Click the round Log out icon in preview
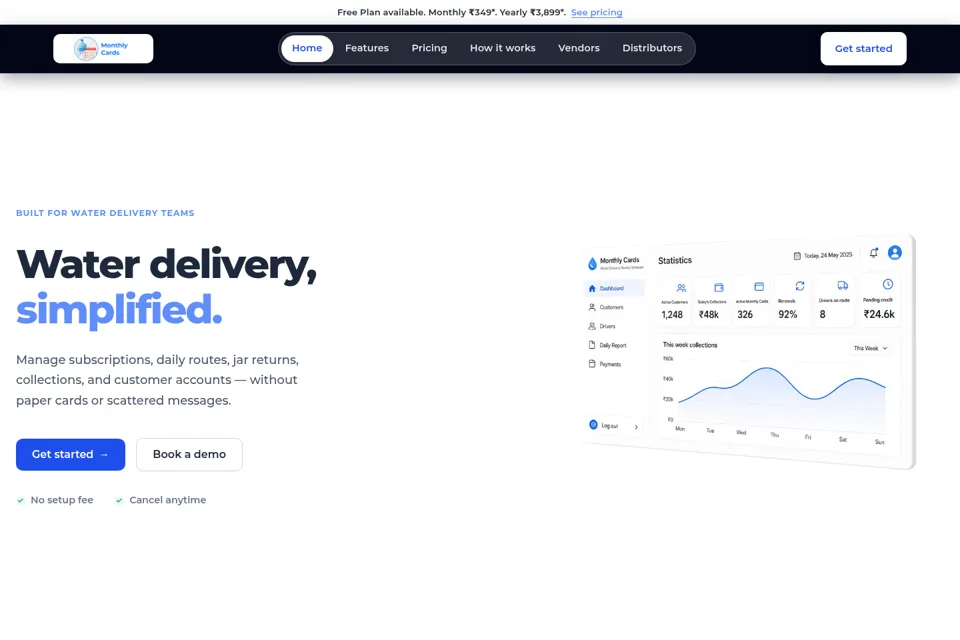This screenshot has width=960, height=640. 593,424
